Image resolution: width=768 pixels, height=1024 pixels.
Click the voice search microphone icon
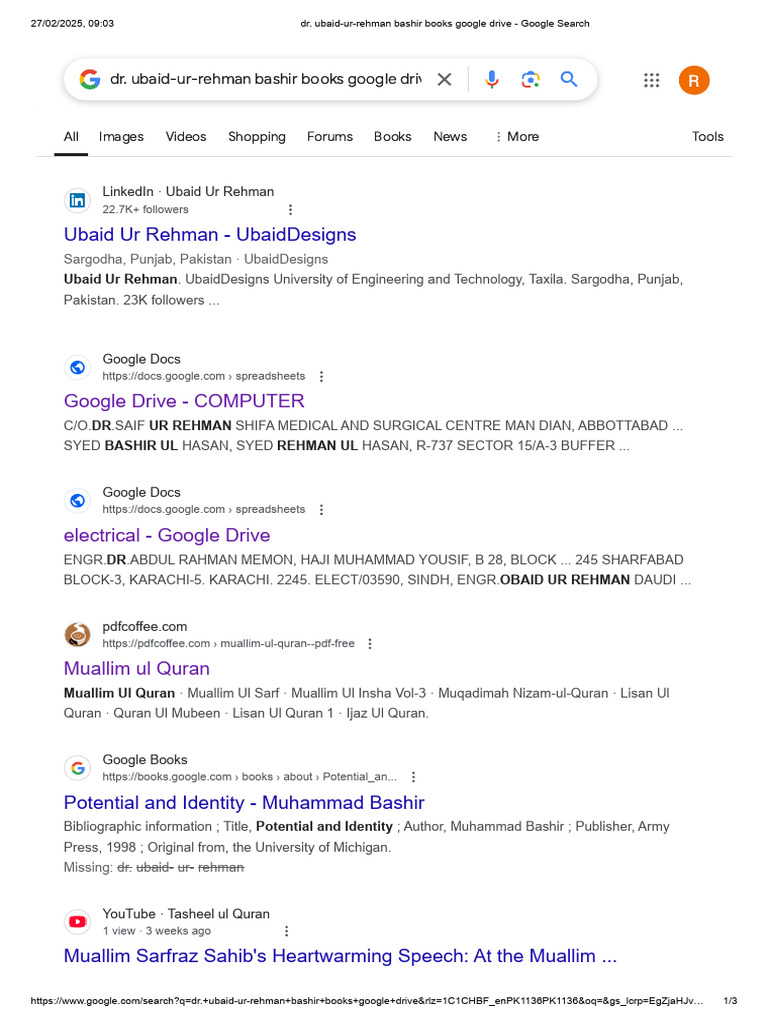click(x=491, y=80)
